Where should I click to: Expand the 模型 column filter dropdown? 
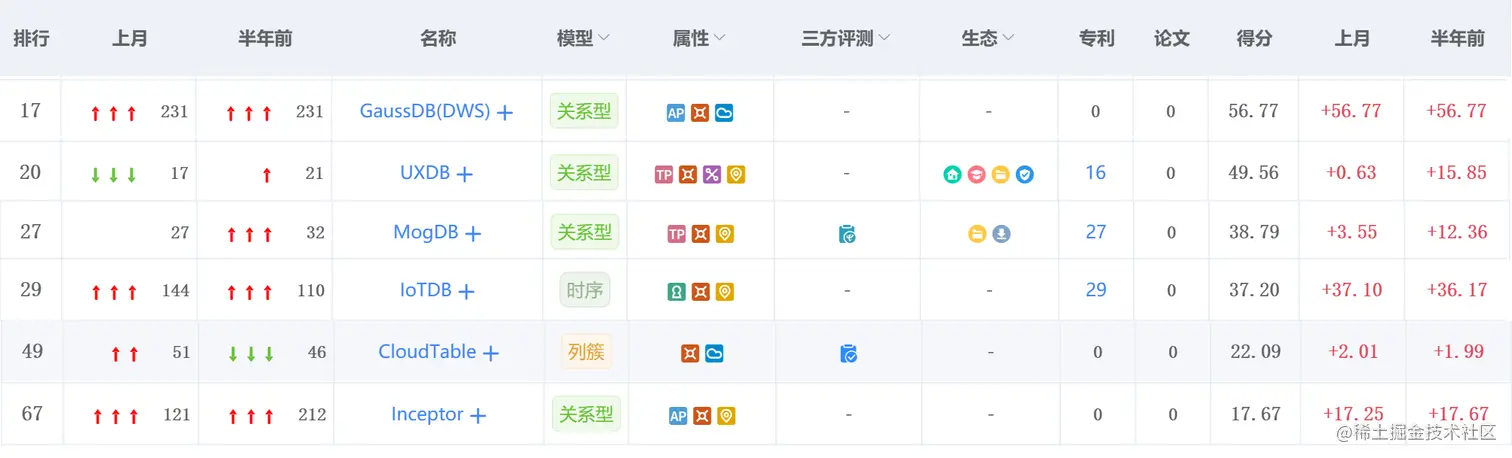[x=604, y=38]
